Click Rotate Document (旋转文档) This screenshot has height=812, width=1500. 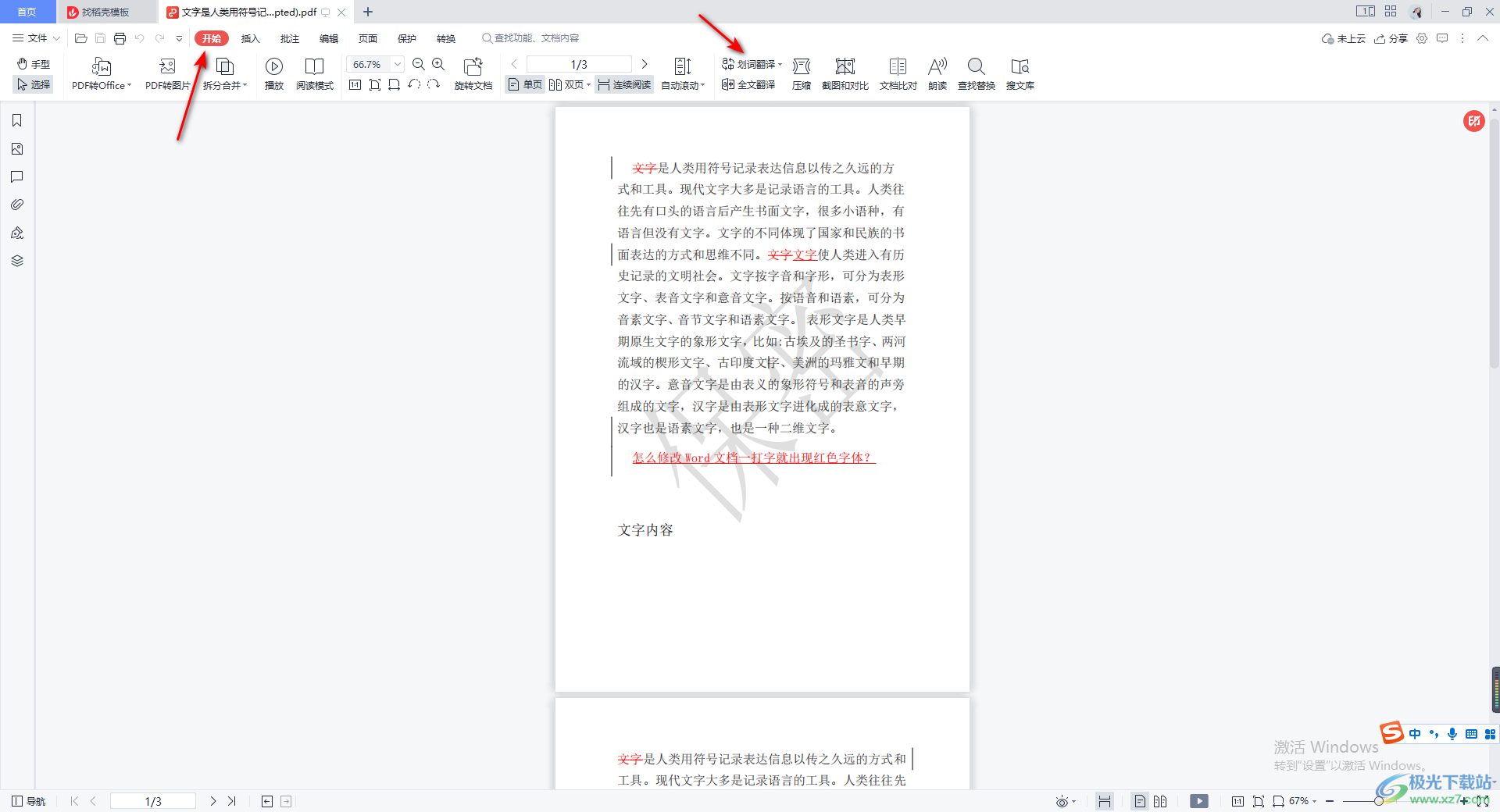pos(473,74)
